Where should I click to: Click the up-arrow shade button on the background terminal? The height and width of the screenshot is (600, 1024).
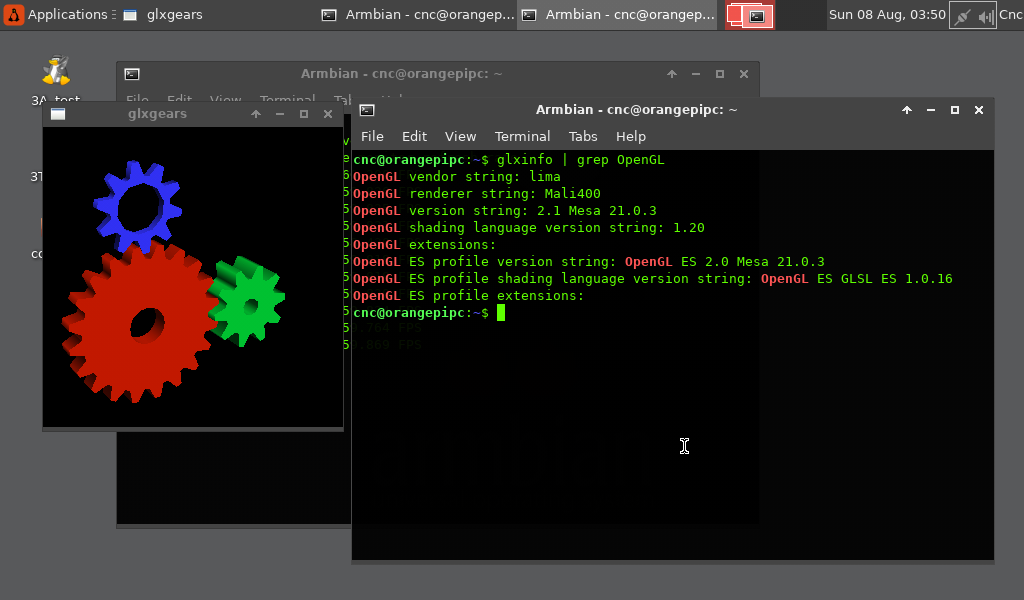pos(672,74)
